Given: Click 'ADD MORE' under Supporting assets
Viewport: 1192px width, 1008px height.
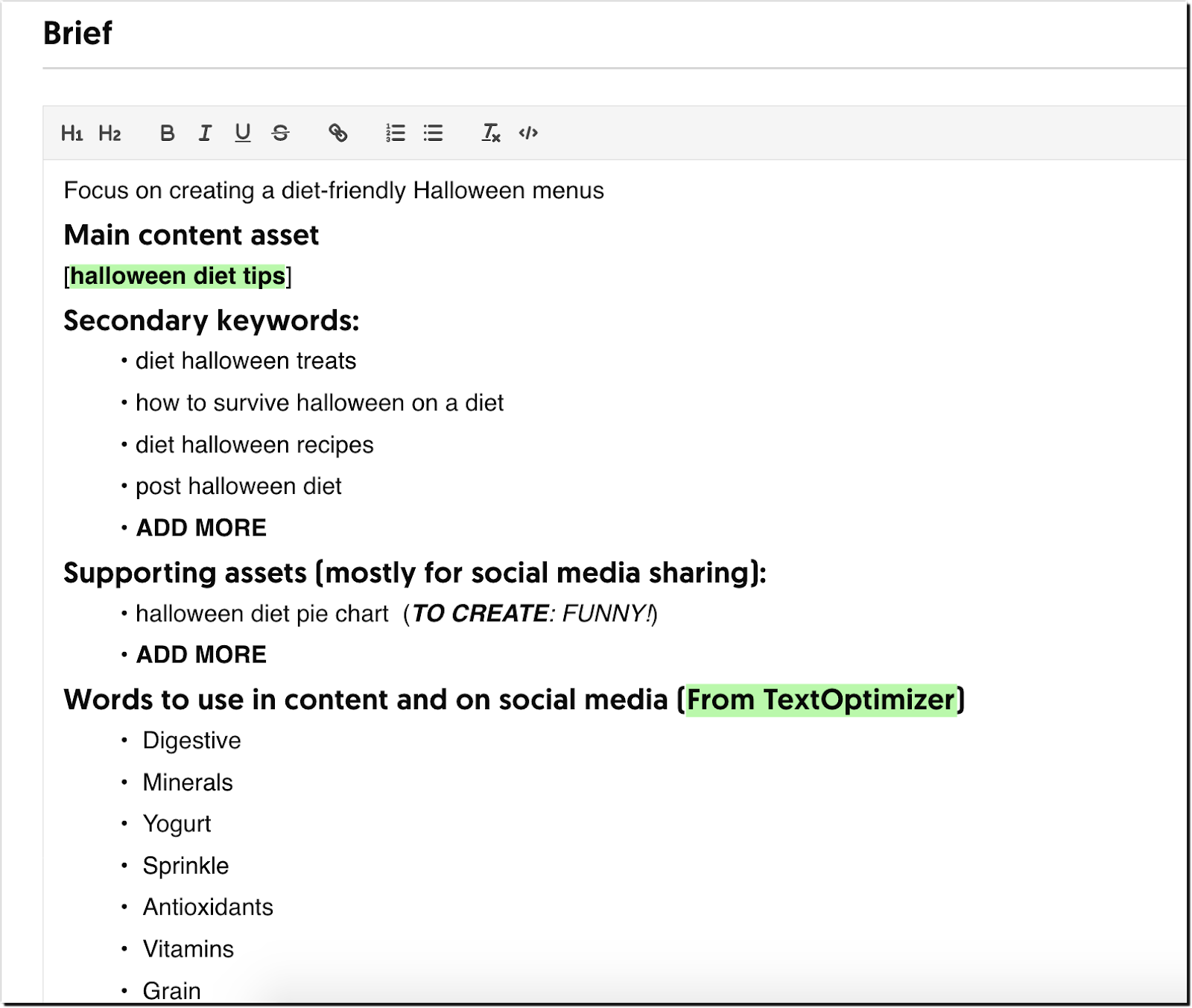Looking at the screenshot, I should click(201, 655).
